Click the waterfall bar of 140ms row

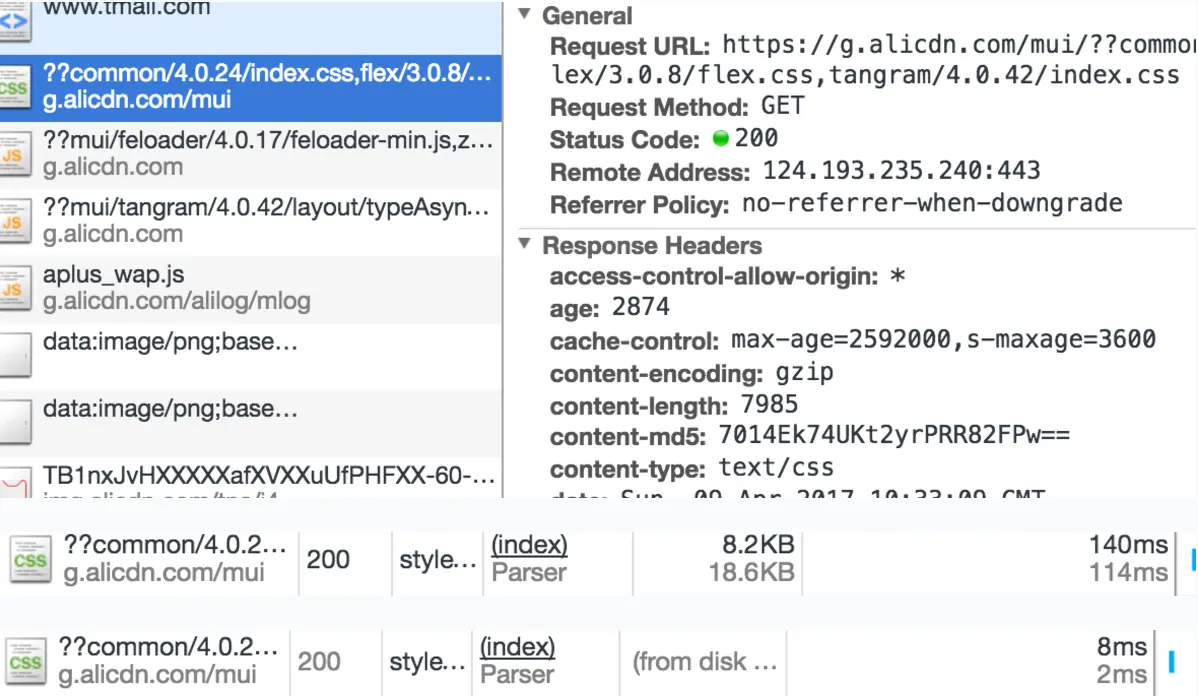pyautogui.click(x=1193, y=559)
